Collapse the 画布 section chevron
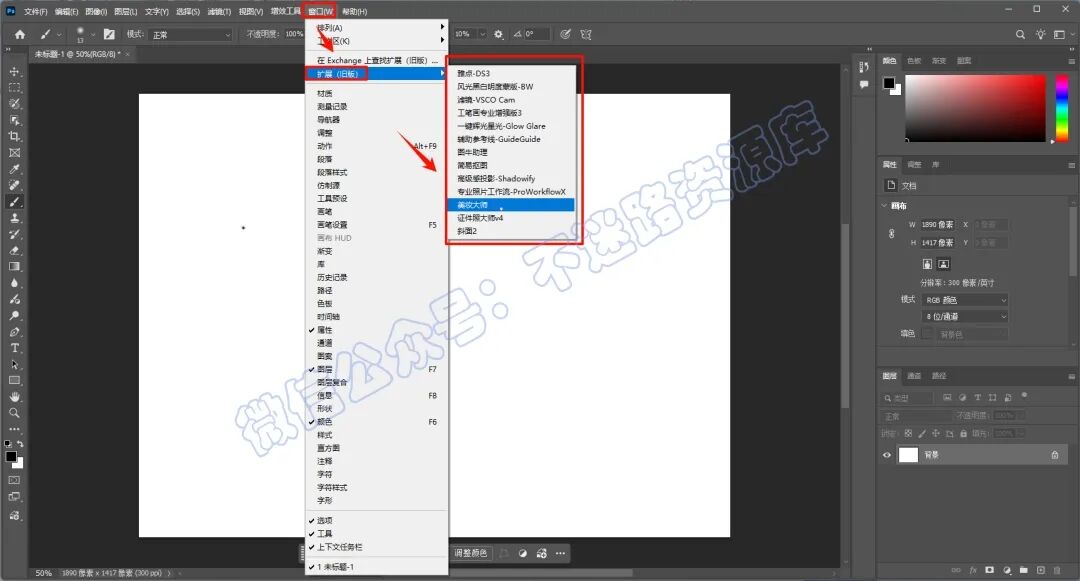This screenshot has width=1080, height=581. 884,205
